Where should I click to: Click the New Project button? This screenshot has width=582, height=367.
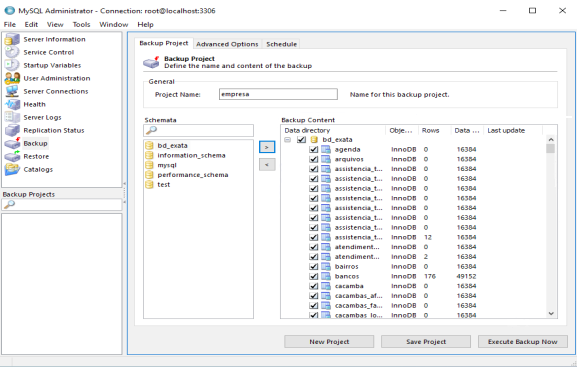(x=329, y=342)
